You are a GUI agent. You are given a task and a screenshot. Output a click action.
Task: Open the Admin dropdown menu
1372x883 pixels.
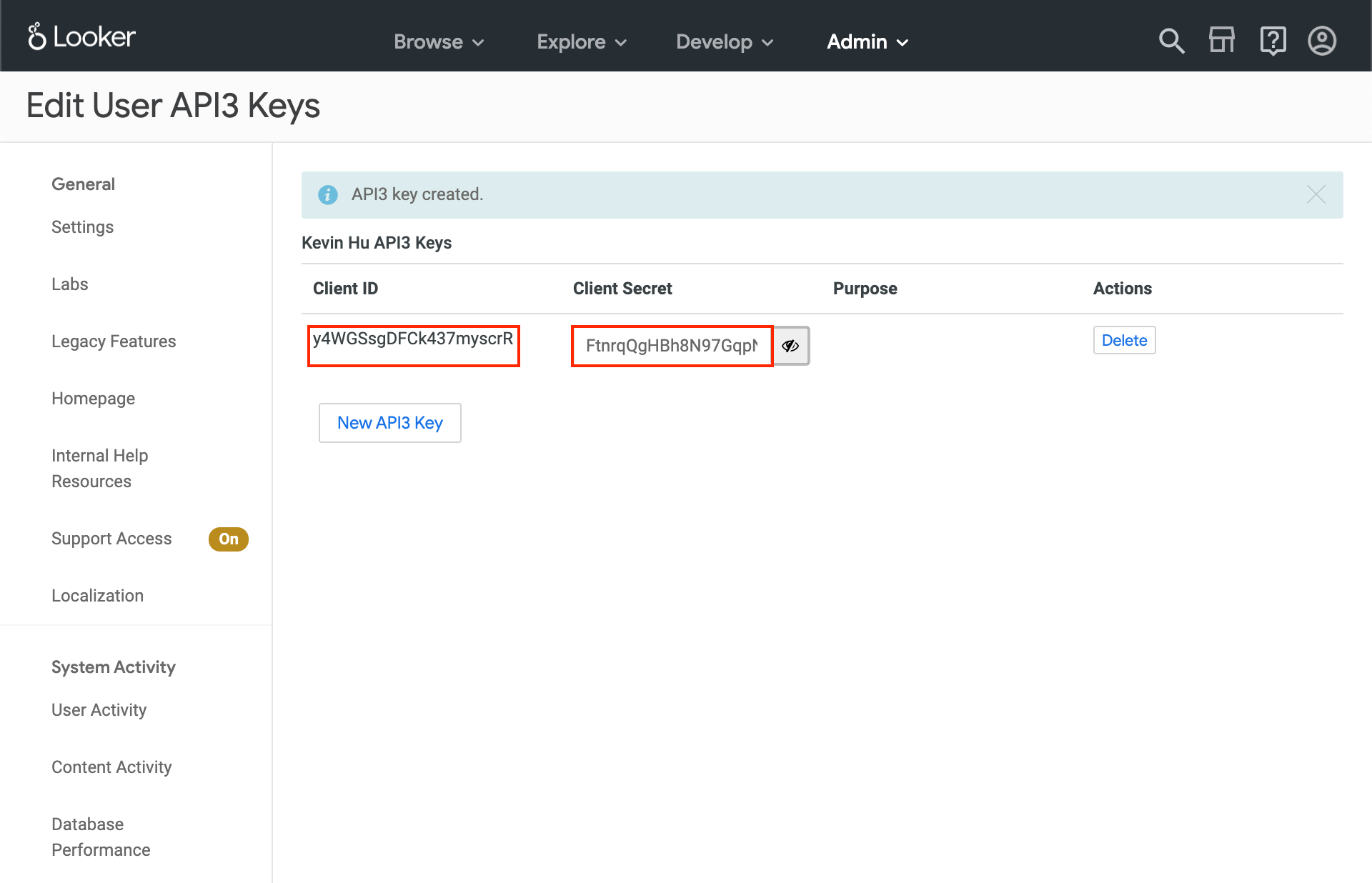pyautogui.click(x=868, y=42)
